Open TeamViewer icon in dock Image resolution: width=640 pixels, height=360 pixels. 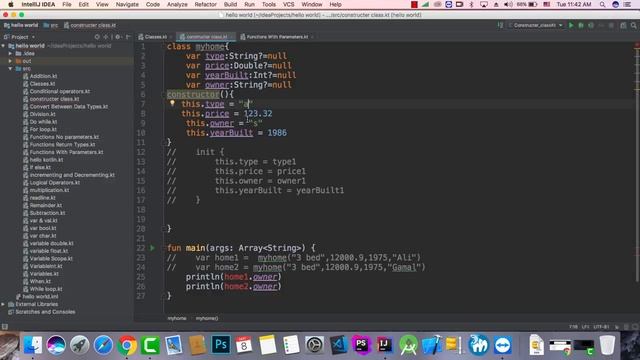point(502,345)
